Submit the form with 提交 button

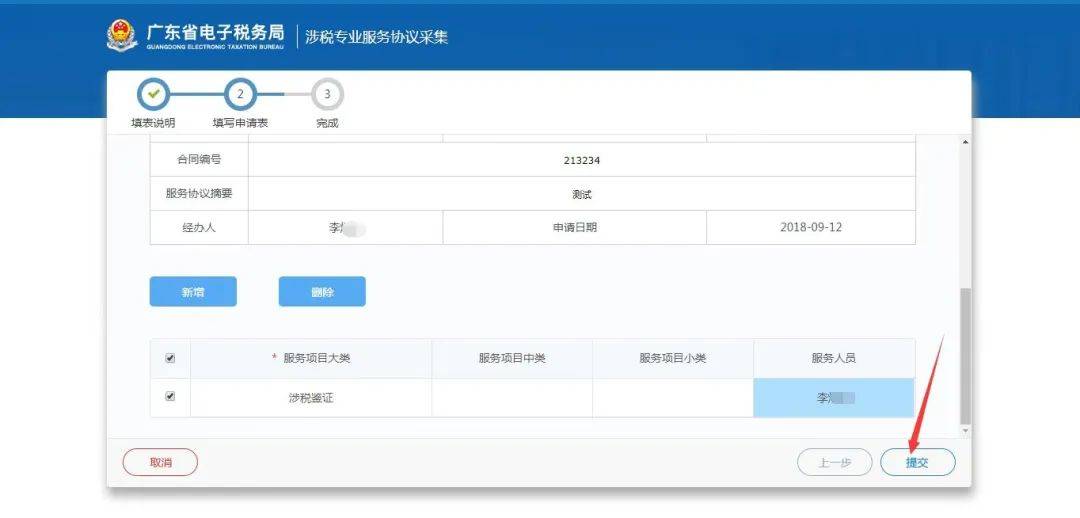pos(917,462)
